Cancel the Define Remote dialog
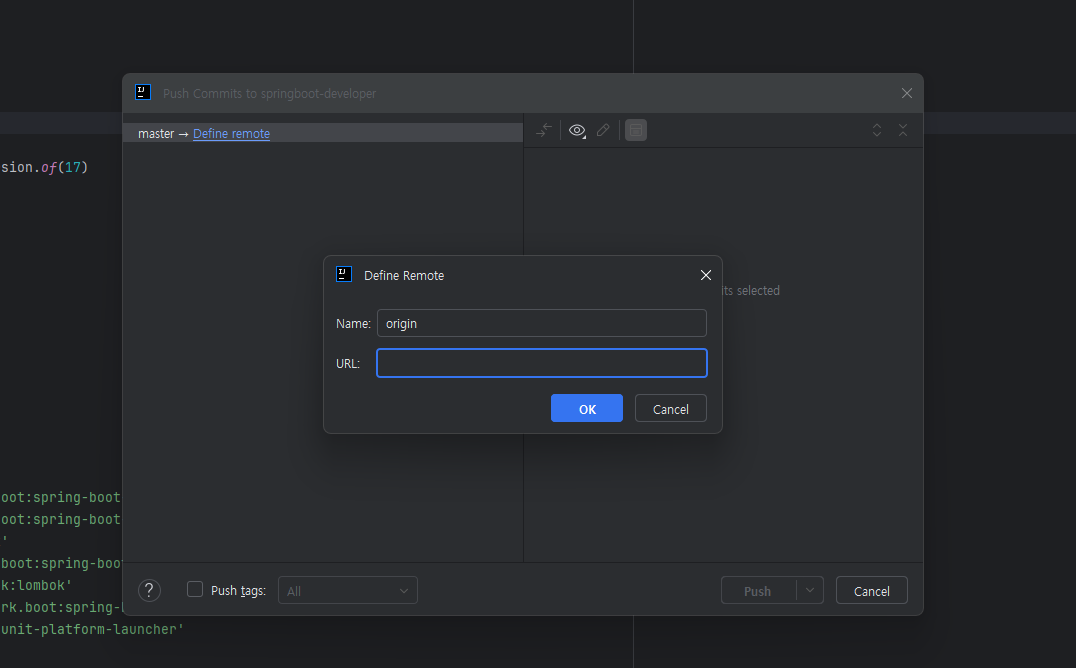Screen dimensions: 1076x668 [670, 408]
